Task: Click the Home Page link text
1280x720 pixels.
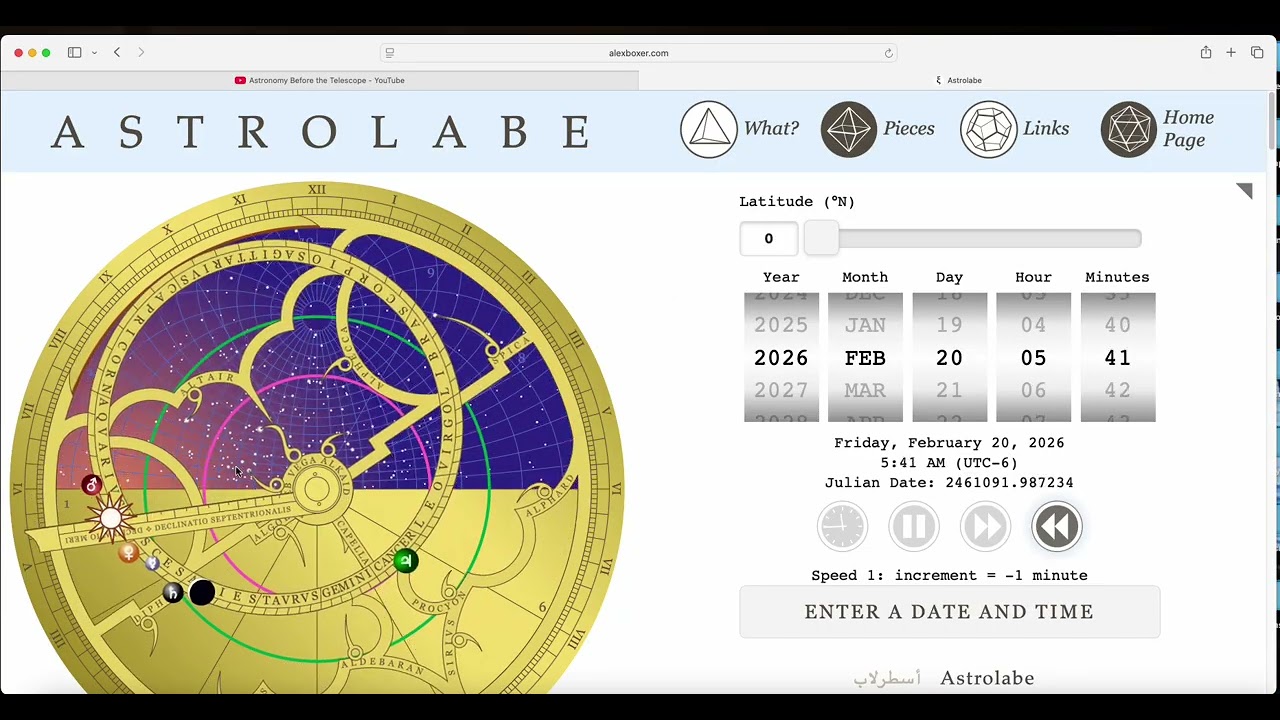Action: coord(1188,129)
